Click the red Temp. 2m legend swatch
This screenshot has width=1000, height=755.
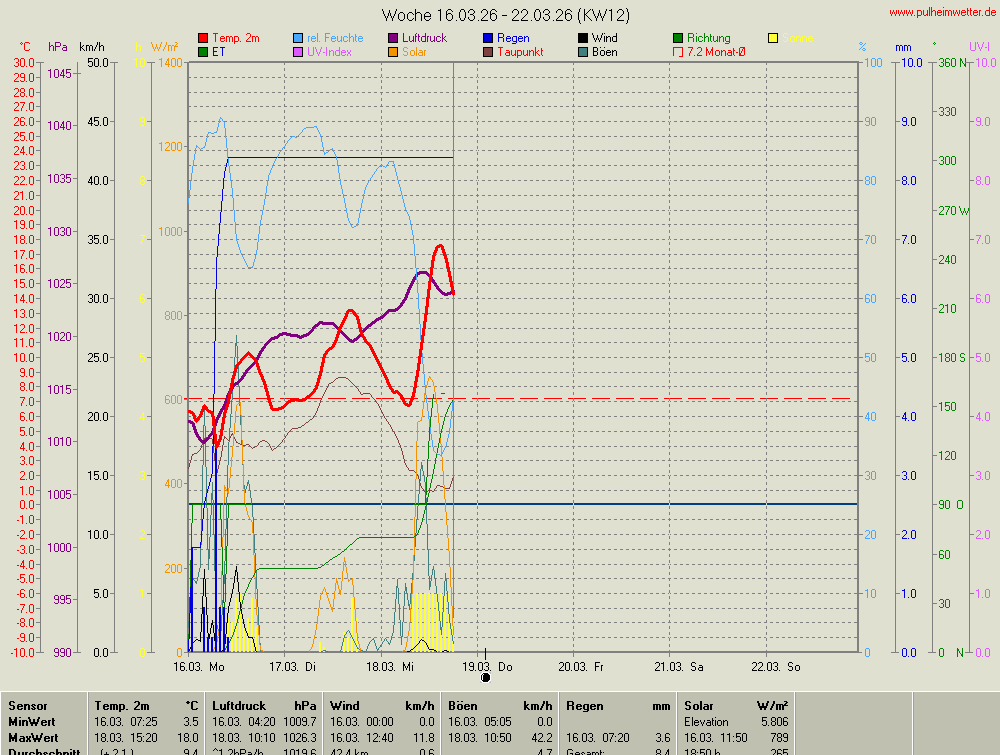204,38
